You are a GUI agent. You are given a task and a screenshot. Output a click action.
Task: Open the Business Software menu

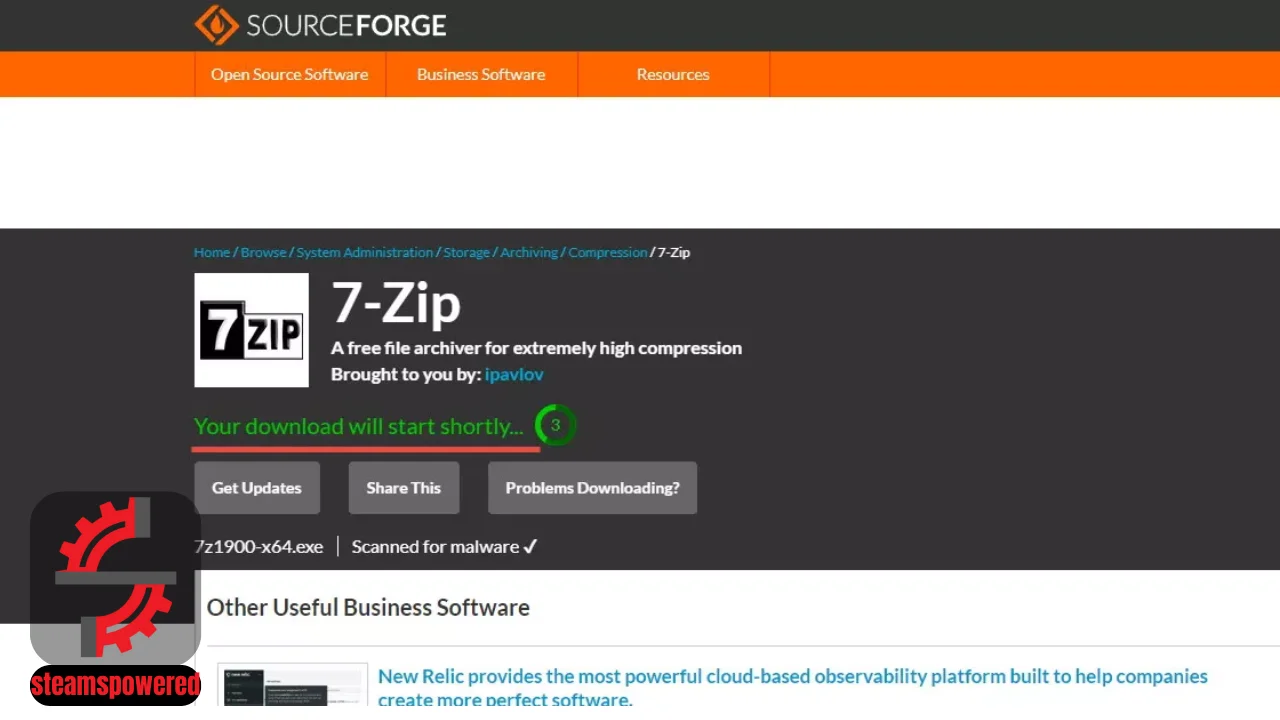pos(481,75)
